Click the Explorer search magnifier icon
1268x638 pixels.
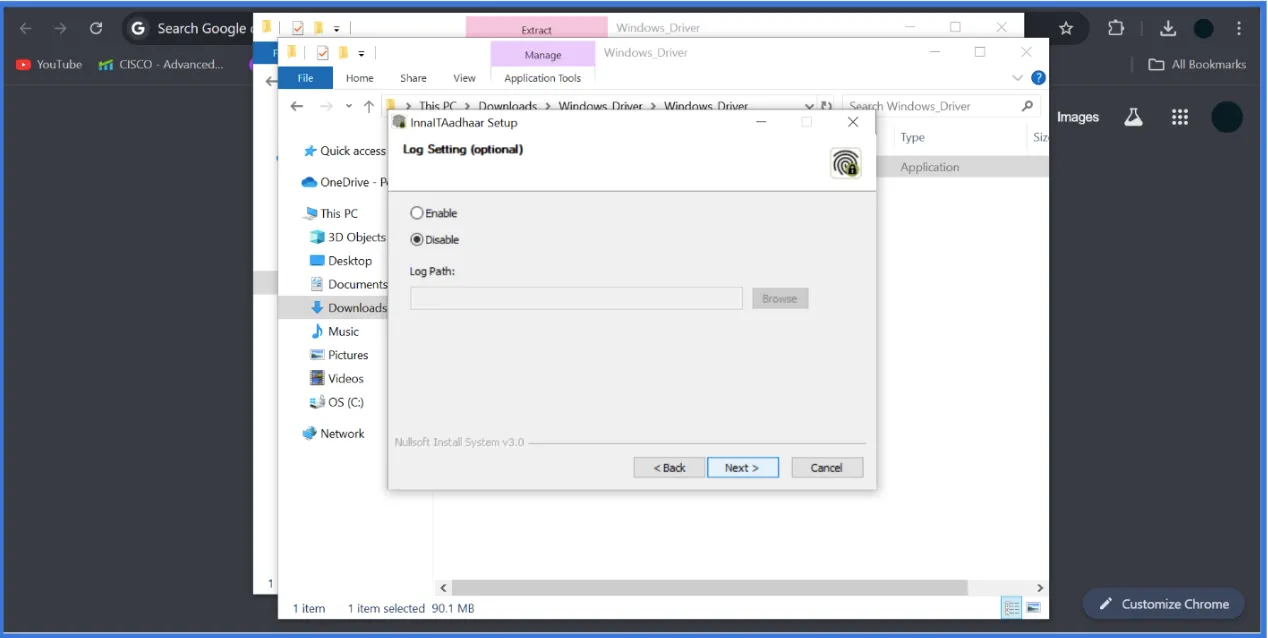click(x=1027, y=106)
